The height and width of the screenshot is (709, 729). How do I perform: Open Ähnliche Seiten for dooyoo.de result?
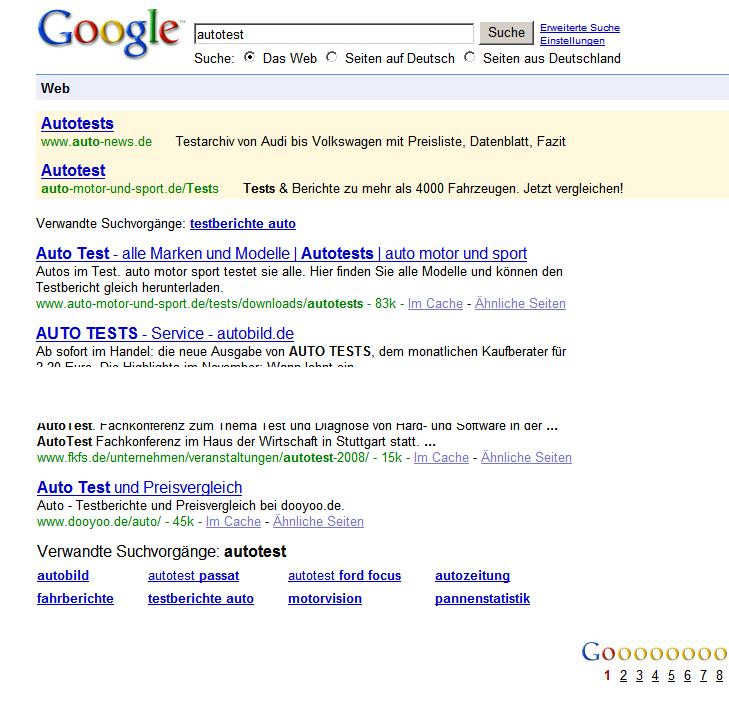318,522
